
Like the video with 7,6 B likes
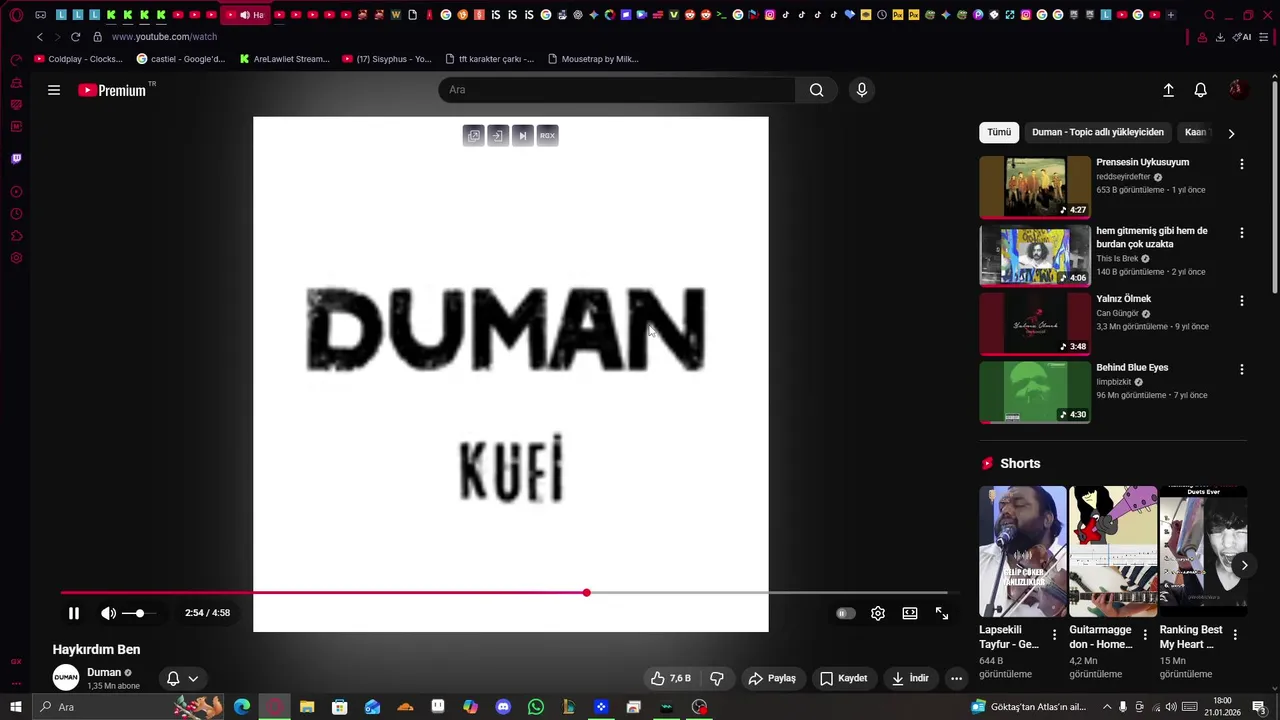tap(671, 678)
